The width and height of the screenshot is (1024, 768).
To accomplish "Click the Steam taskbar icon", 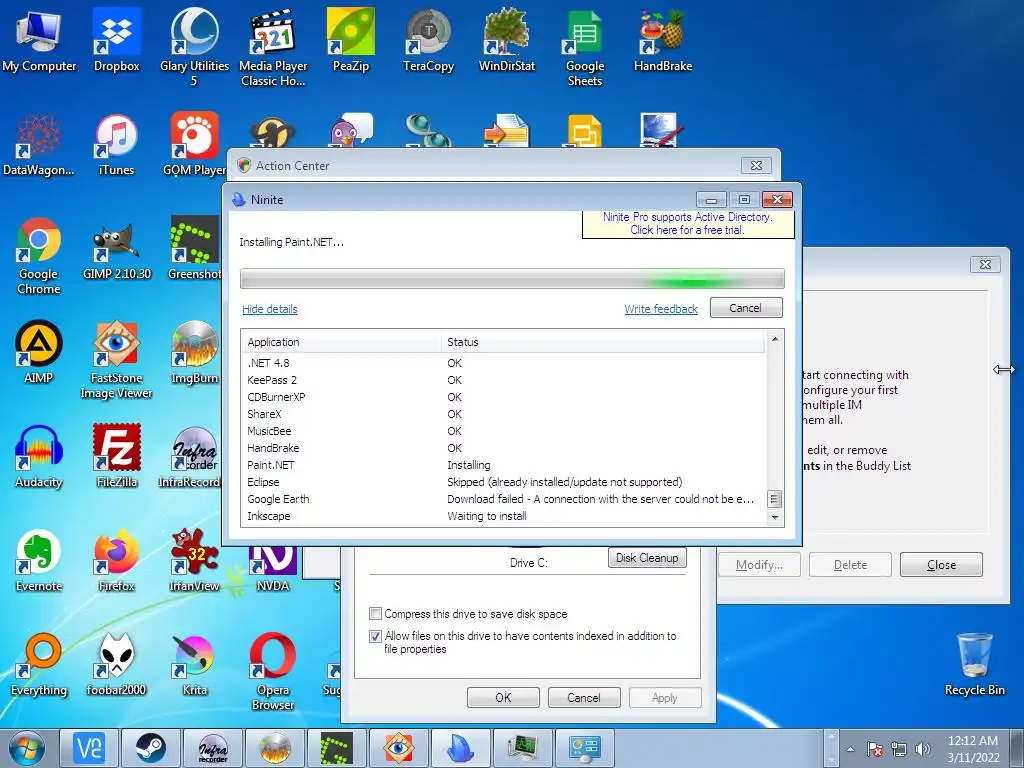I will click(151, 748).
